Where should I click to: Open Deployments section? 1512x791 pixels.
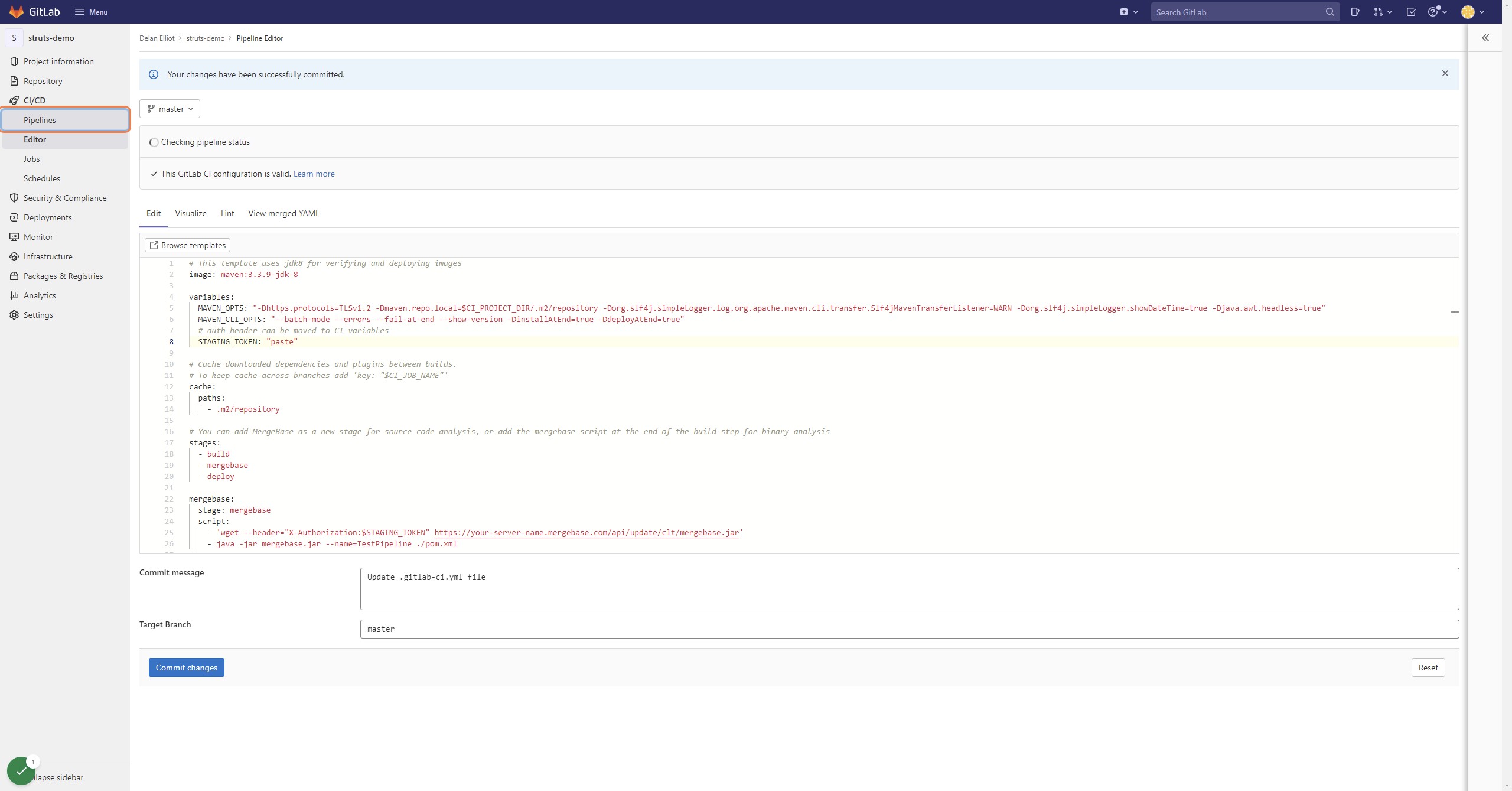tap(65, 217)
